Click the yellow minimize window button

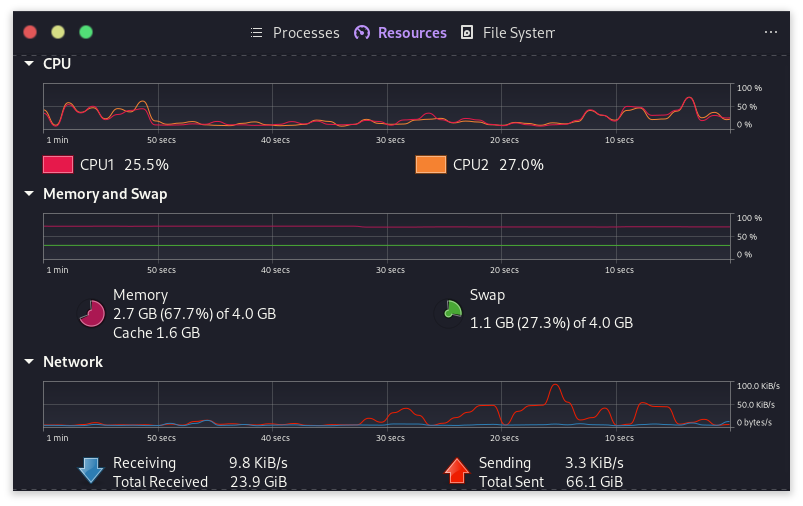pyautogui.click(x=58, y=32)
